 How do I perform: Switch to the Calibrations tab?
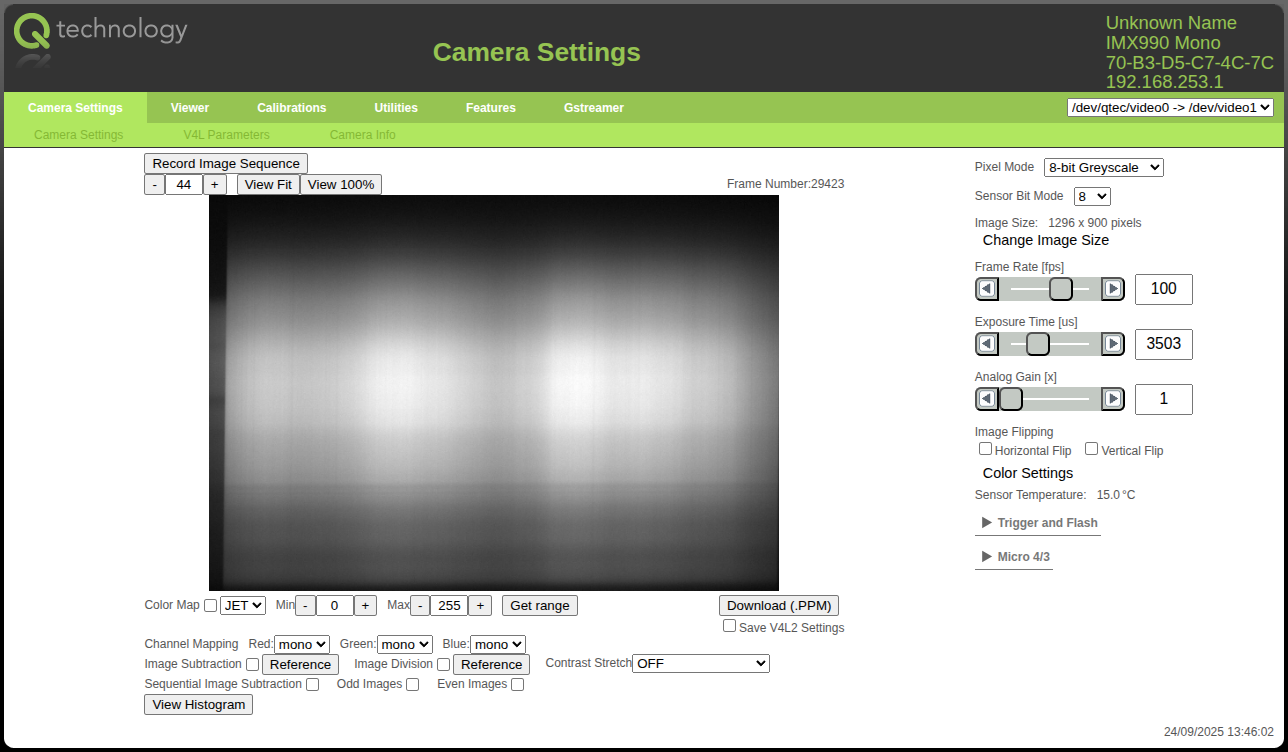(x=291, y=108)
